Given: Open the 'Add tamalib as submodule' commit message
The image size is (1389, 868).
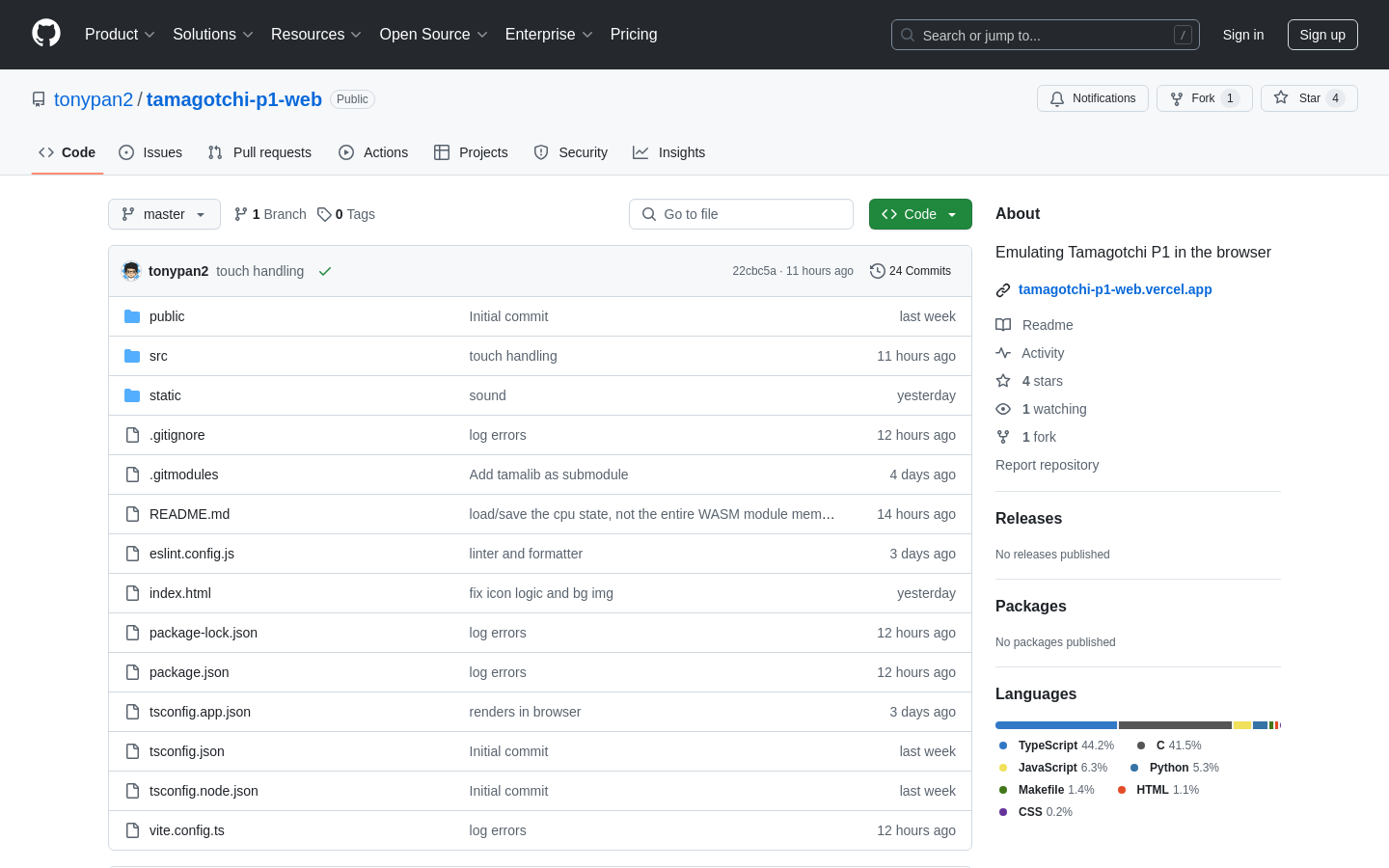Looking at the screenshot, I should coord(549,475).
